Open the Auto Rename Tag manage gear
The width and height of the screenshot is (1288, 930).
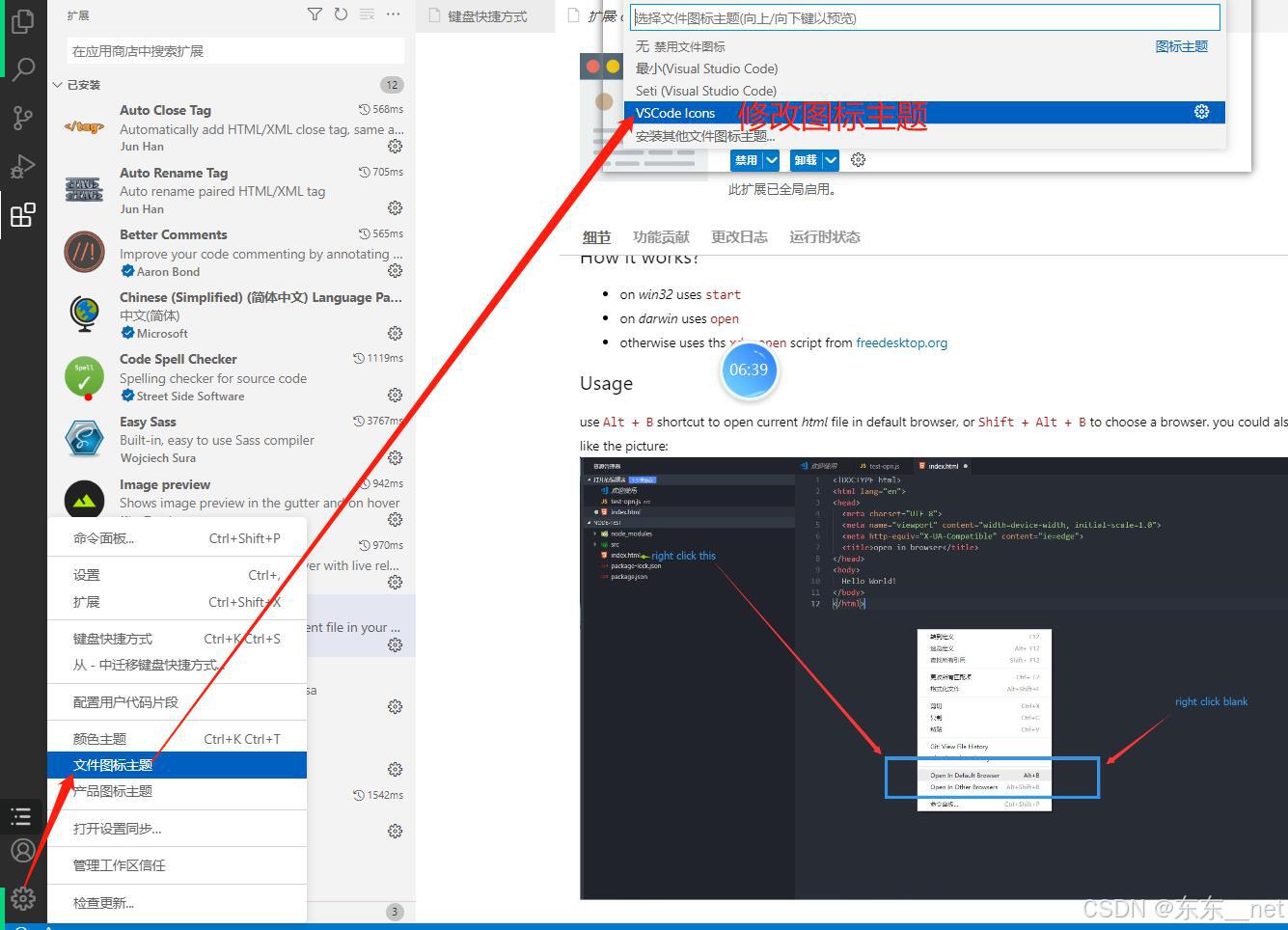395,208
